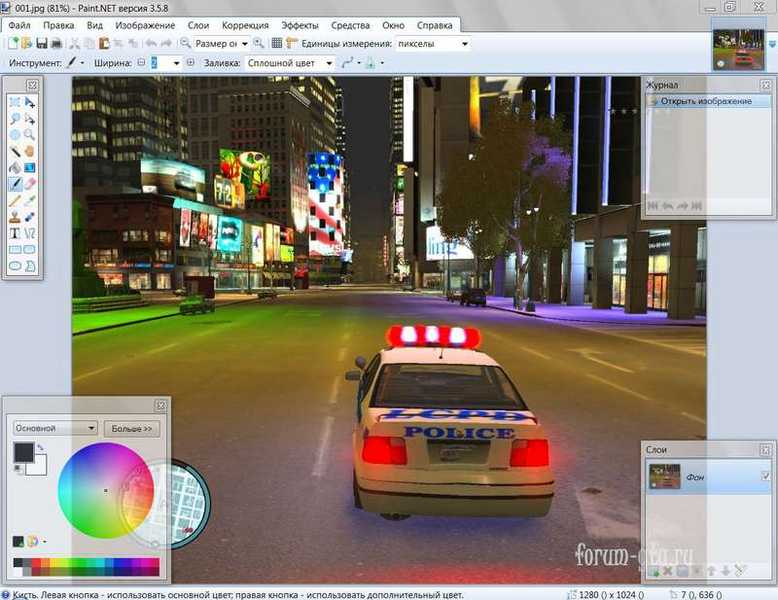Click the Zoom In toolbar icon

[259, 43]
